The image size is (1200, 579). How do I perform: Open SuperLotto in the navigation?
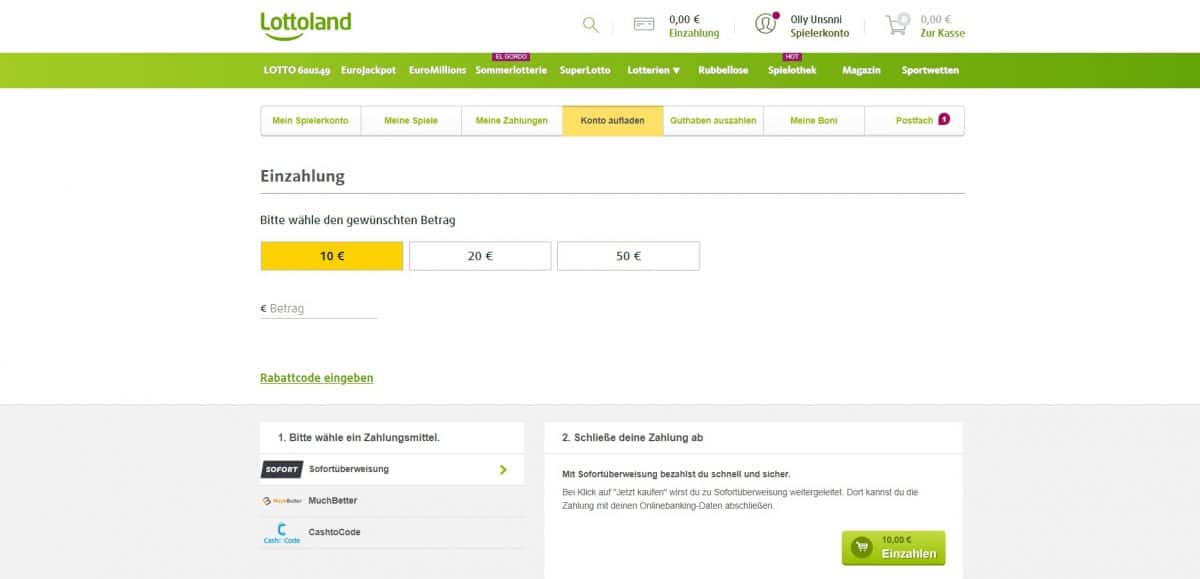pos(587,70)
